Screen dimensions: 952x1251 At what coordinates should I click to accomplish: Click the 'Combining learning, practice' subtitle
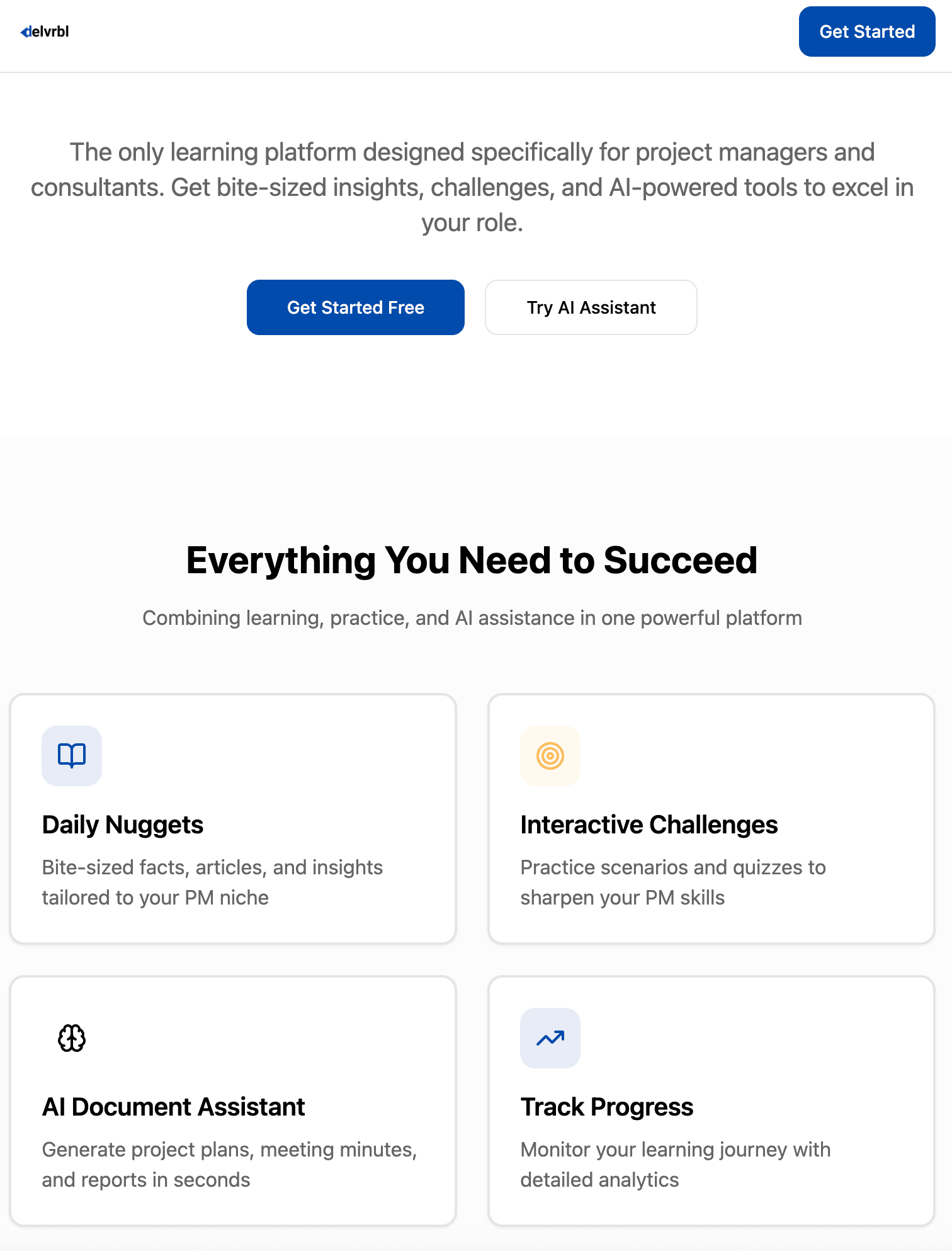click(x=472, y=618)
